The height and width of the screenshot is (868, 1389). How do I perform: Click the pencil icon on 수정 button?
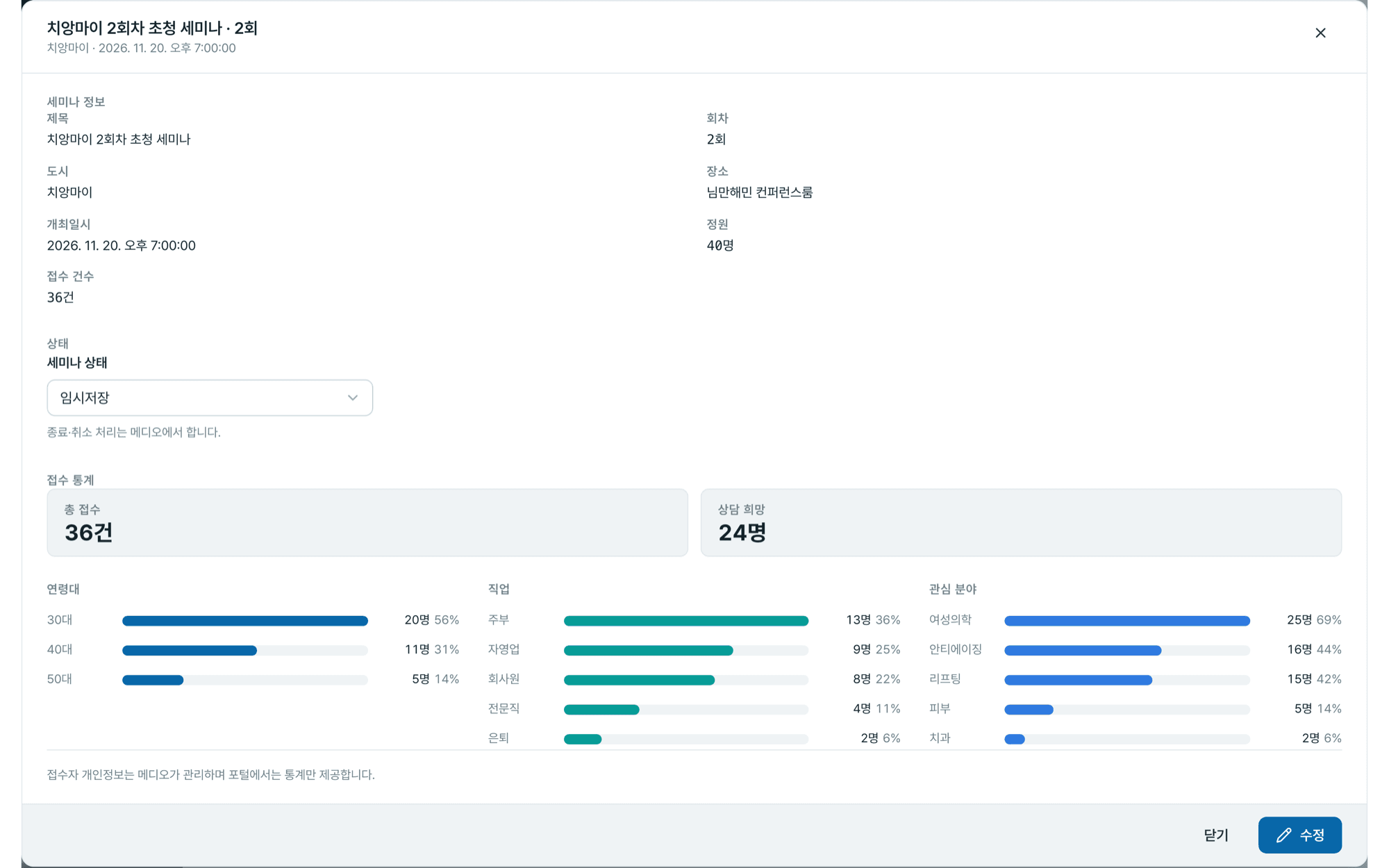(x=1283, y=835)
